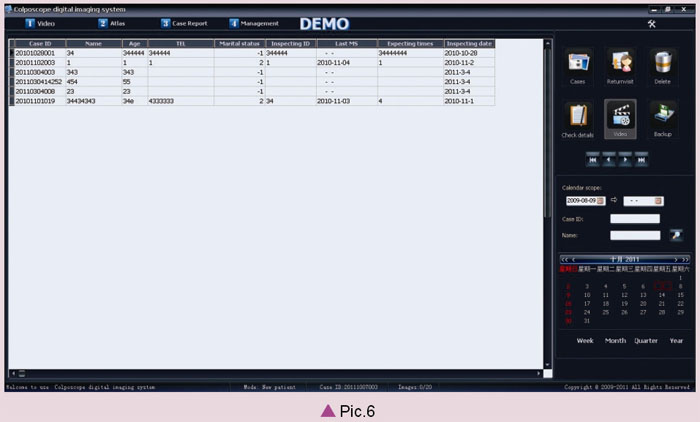Go back one month in calendar
The width and height of the screenshot is (700, 422).
(x=574, y=259)
